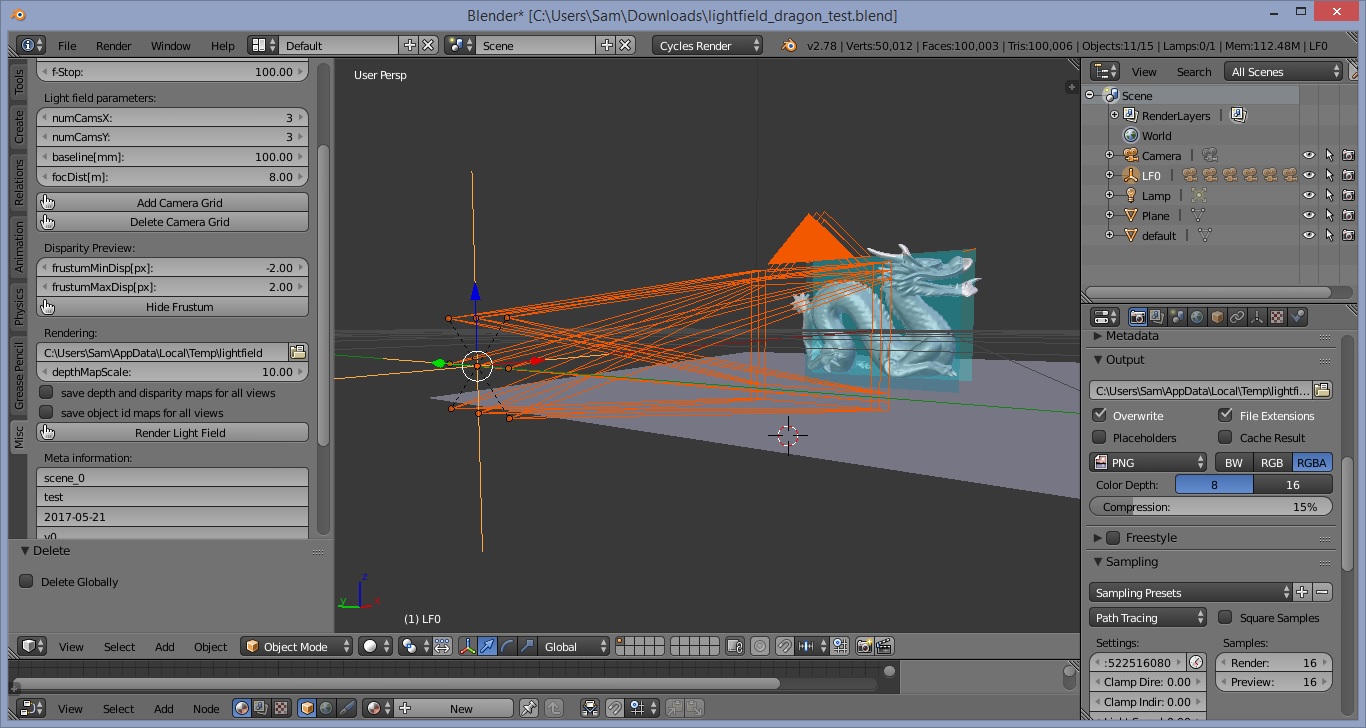This screenshot has width=1366, height=728.
Task: Open the Path Tracing integrator dropdown
Action: (x=1148, y=617)
